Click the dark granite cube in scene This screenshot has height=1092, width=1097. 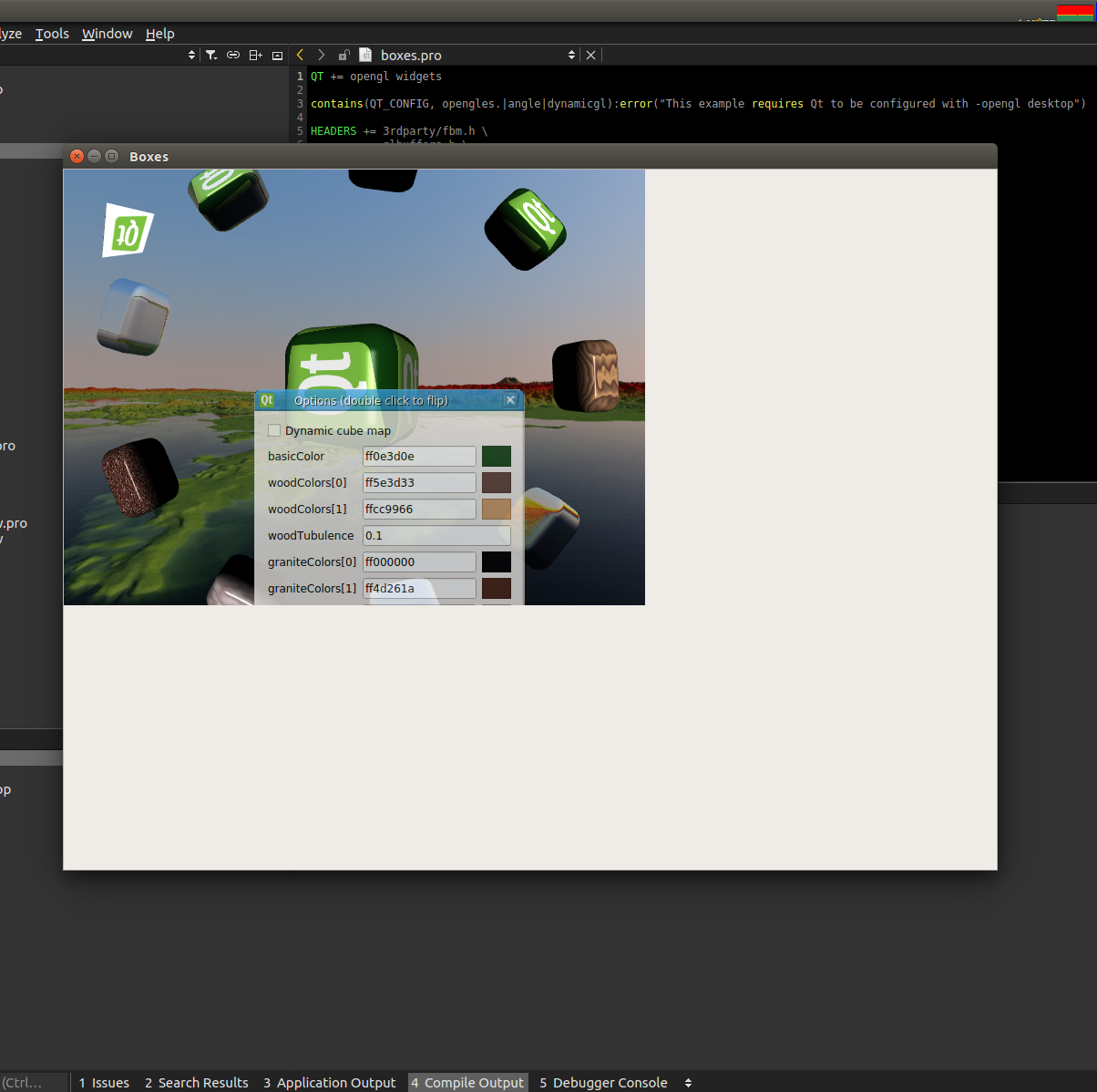(139, 477)
